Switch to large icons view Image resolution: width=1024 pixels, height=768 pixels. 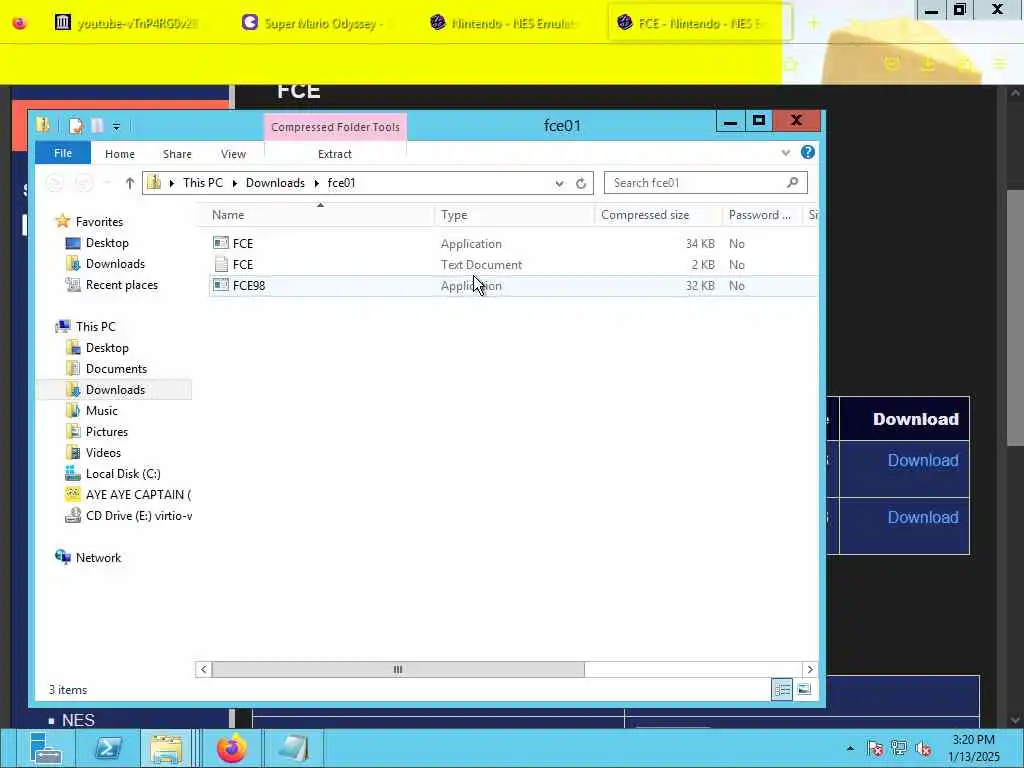(x=804, y=690)
